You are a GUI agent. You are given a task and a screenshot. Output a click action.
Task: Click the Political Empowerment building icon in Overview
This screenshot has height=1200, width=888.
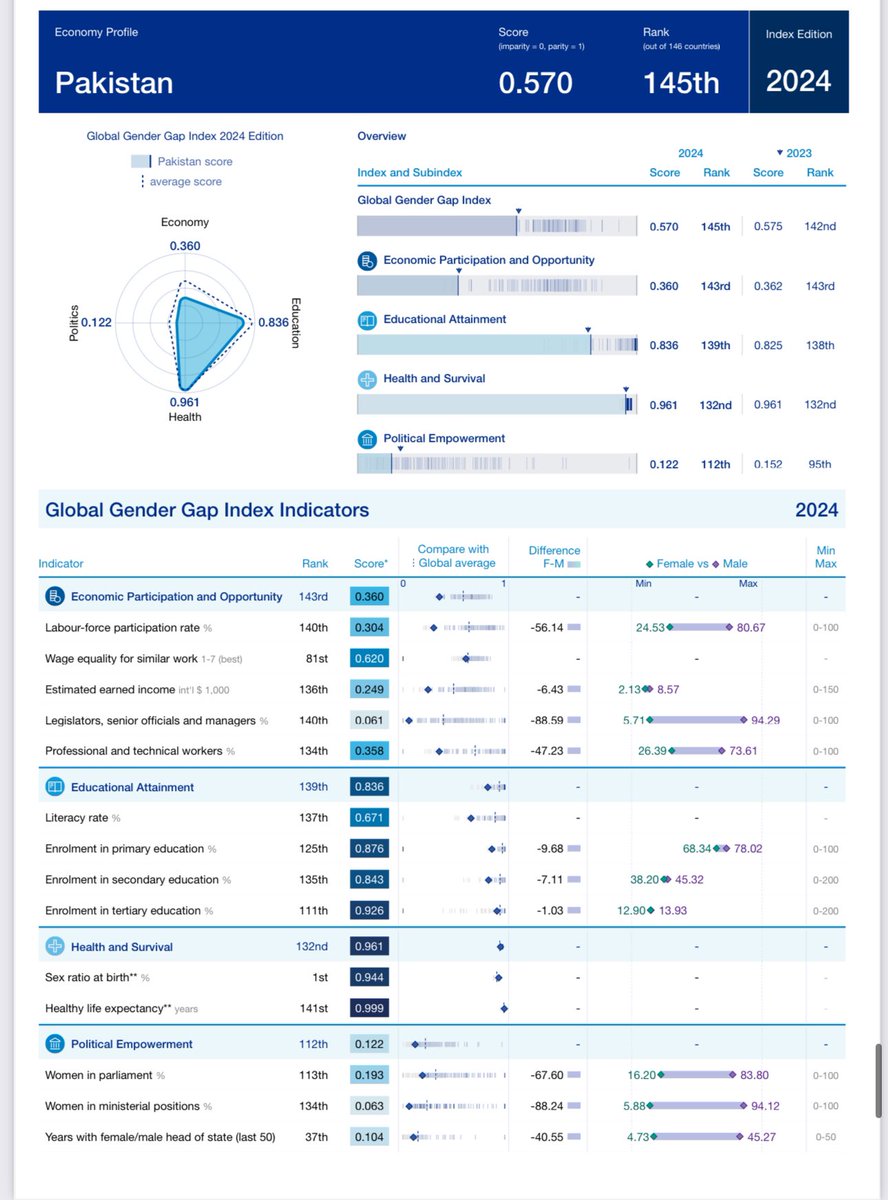pos(369,438)
